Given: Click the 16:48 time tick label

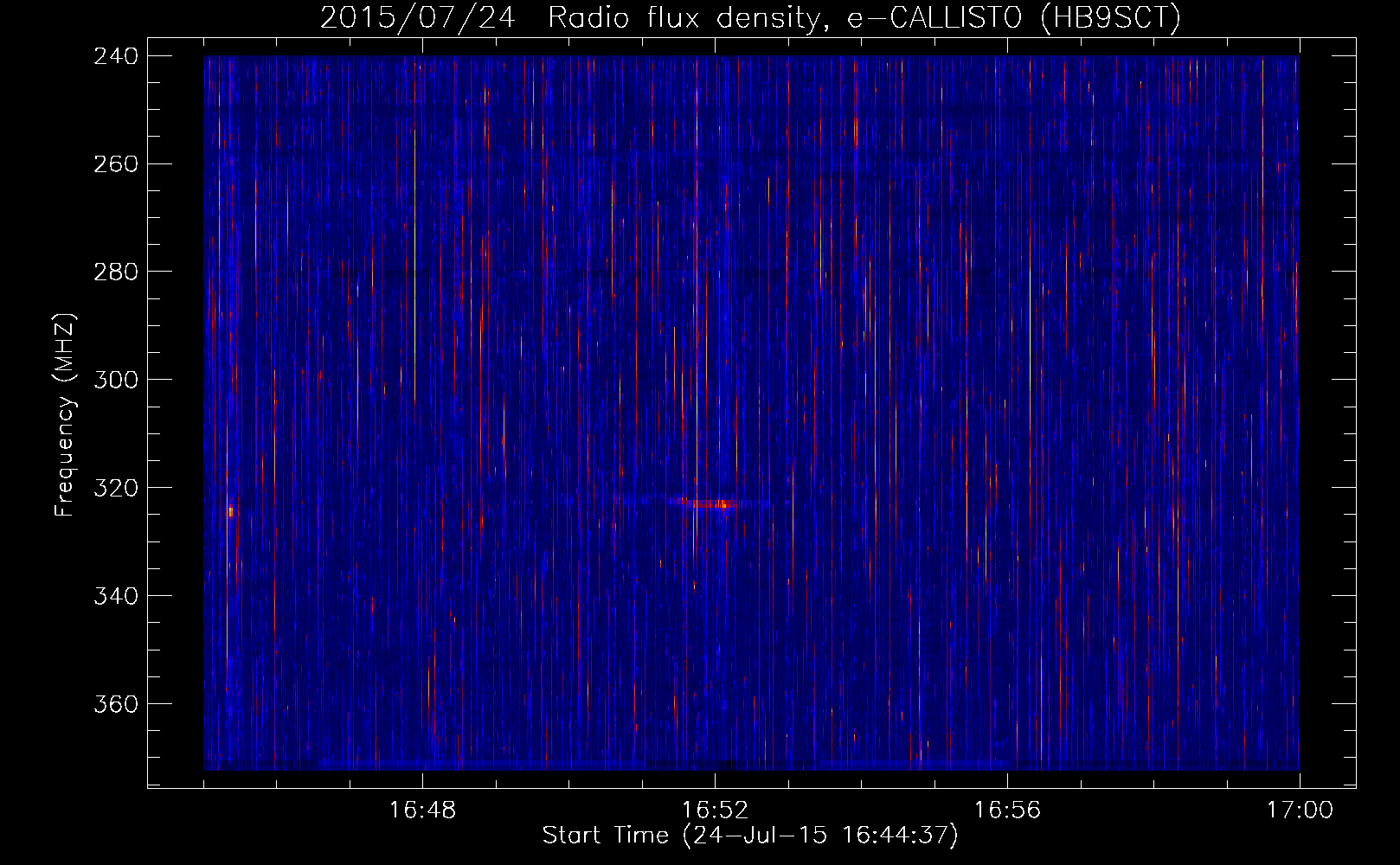Looking at the screenshot, I should pyautogui.click(x=422, y=811).
